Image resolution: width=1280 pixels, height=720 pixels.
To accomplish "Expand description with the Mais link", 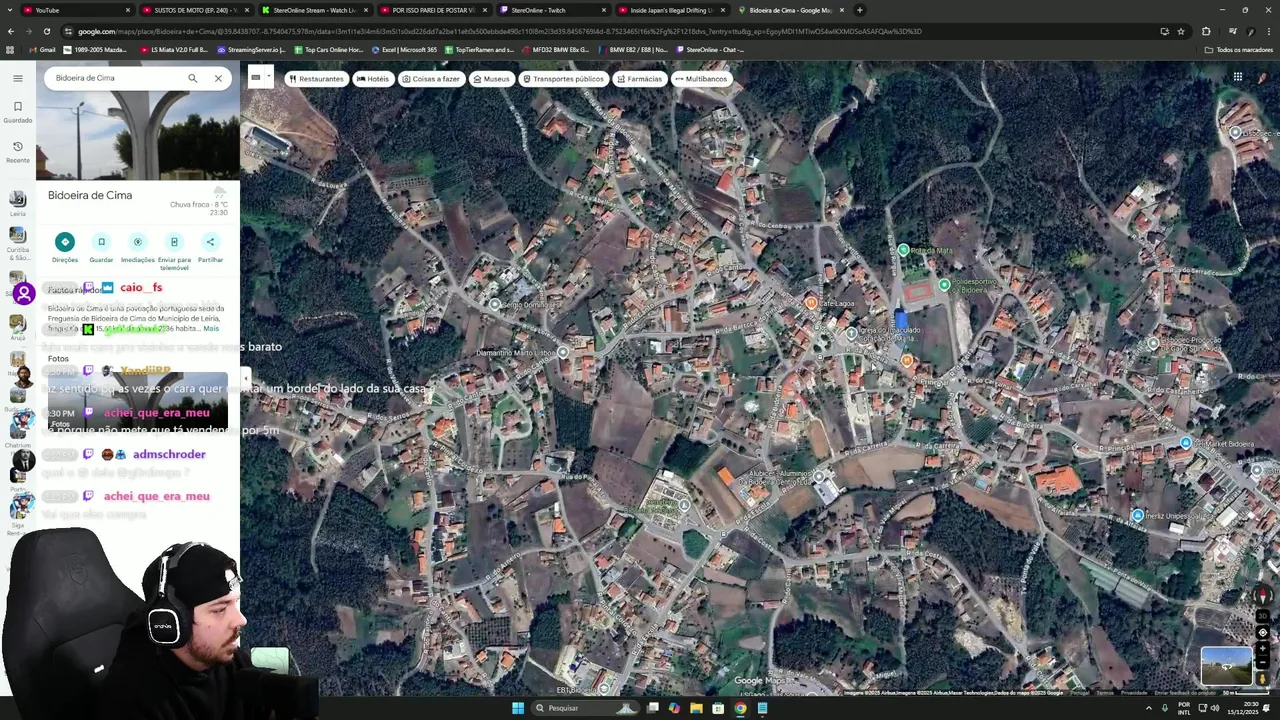I will [211, 328].
